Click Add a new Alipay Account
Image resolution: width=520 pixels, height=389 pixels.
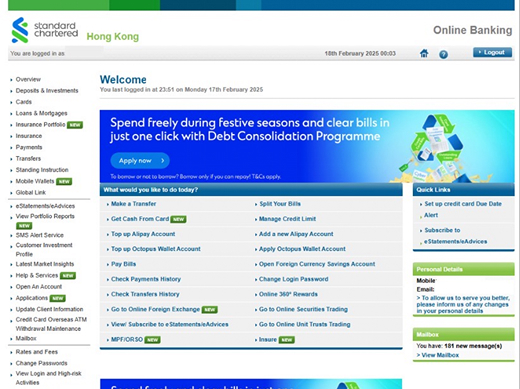pos(296,234)
